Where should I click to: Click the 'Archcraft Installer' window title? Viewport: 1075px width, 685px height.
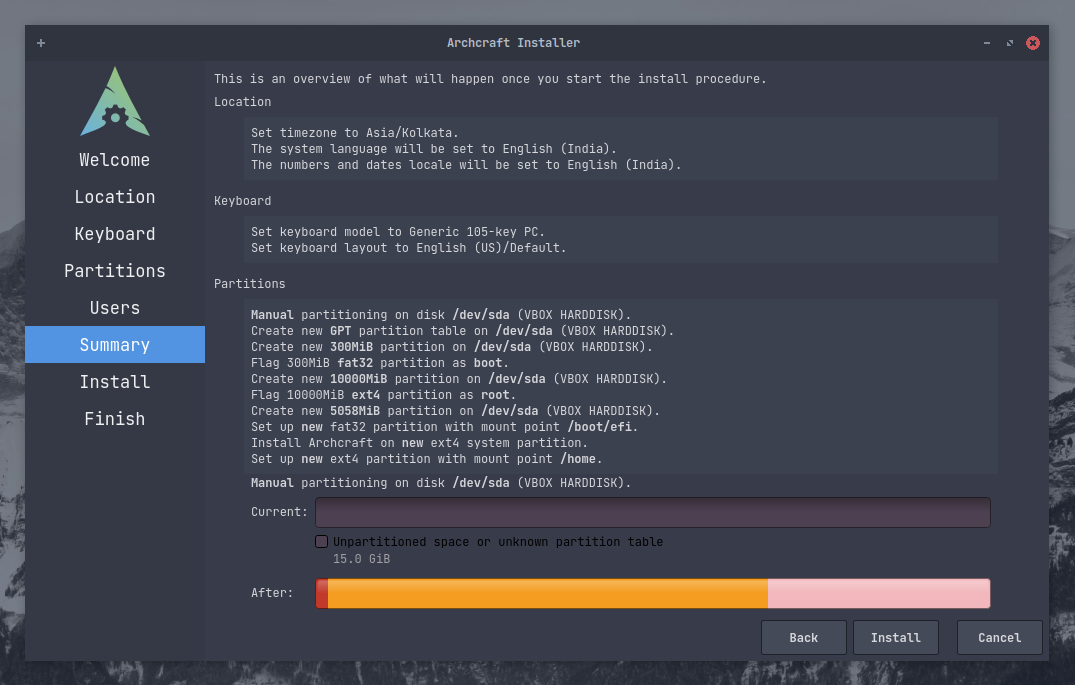point(514,43)
